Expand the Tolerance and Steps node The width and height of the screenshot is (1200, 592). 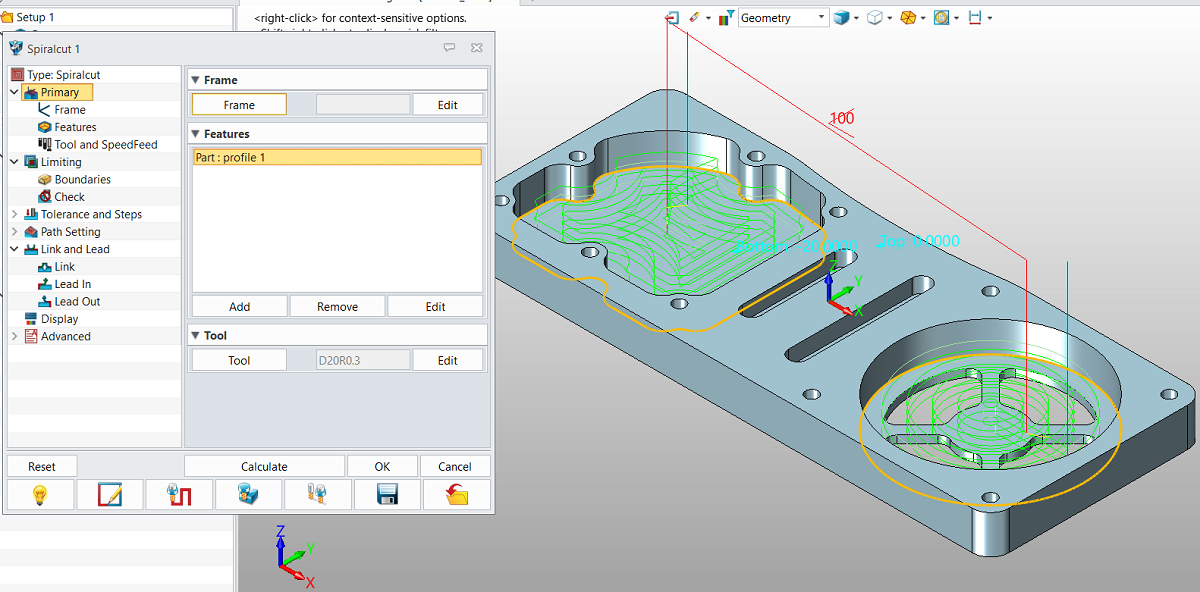(14, 214)
